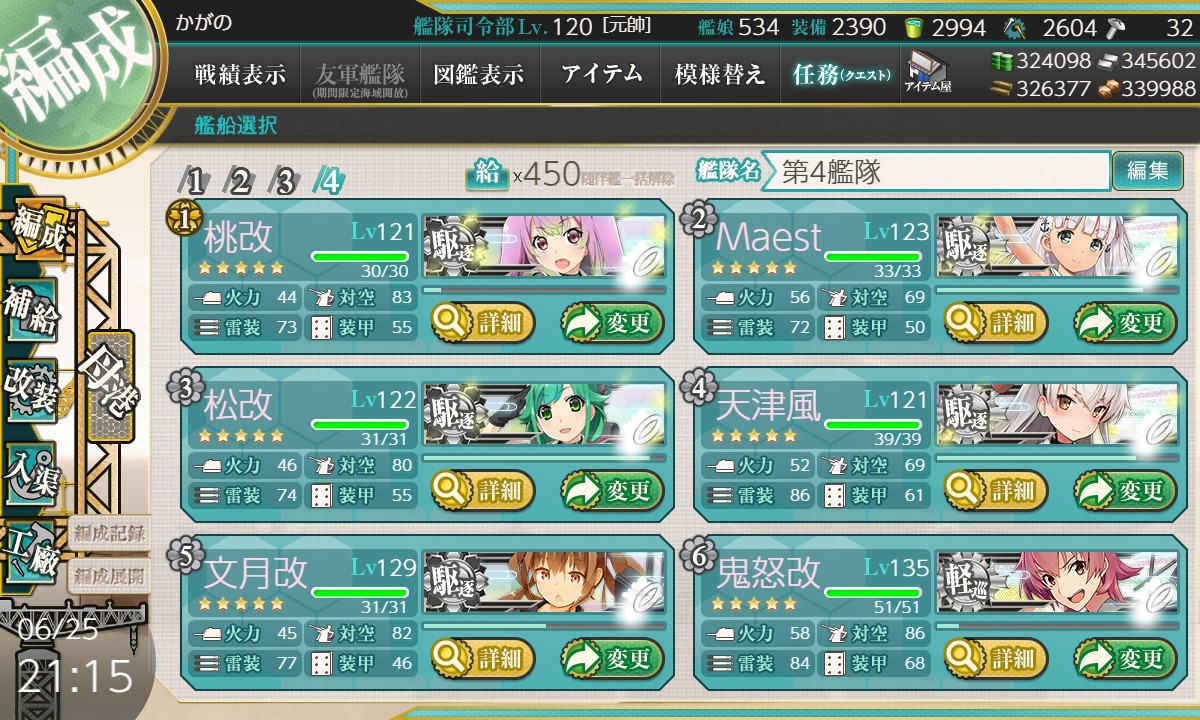Image resolution: width=1200 pixels, height=720 pixels.
Task: Click the 給 fleet resupply icon
Action: pyautogui.click(x=486, y=174)
